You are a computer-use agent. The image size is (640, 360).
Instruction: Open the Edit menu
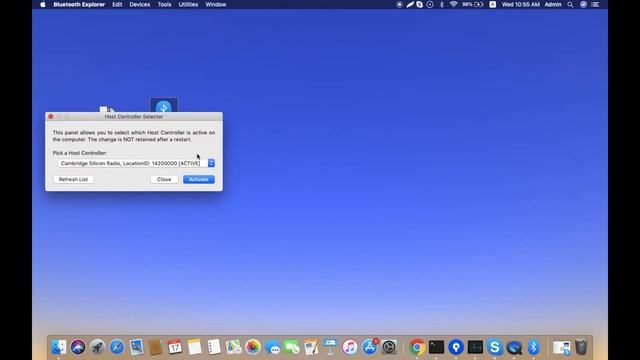tap(117, 4)
